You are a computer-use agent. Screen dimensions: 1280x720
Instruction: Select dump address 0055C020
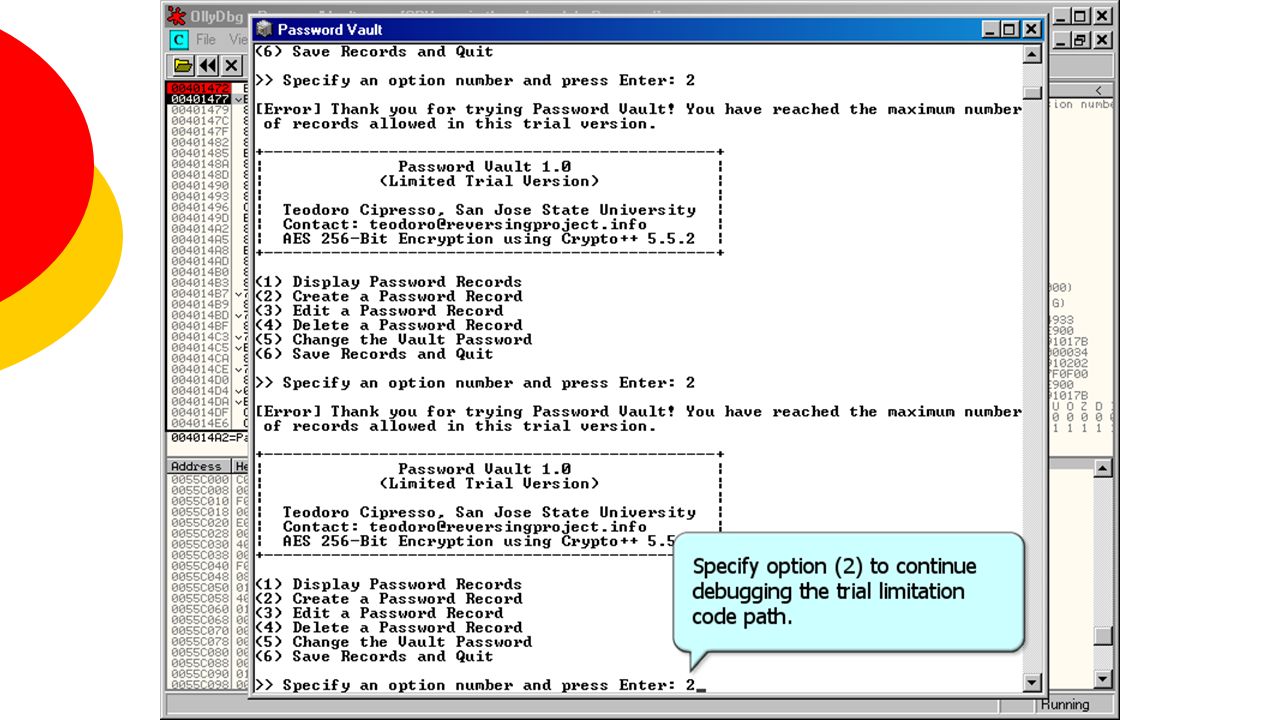[x=200, y=523]
